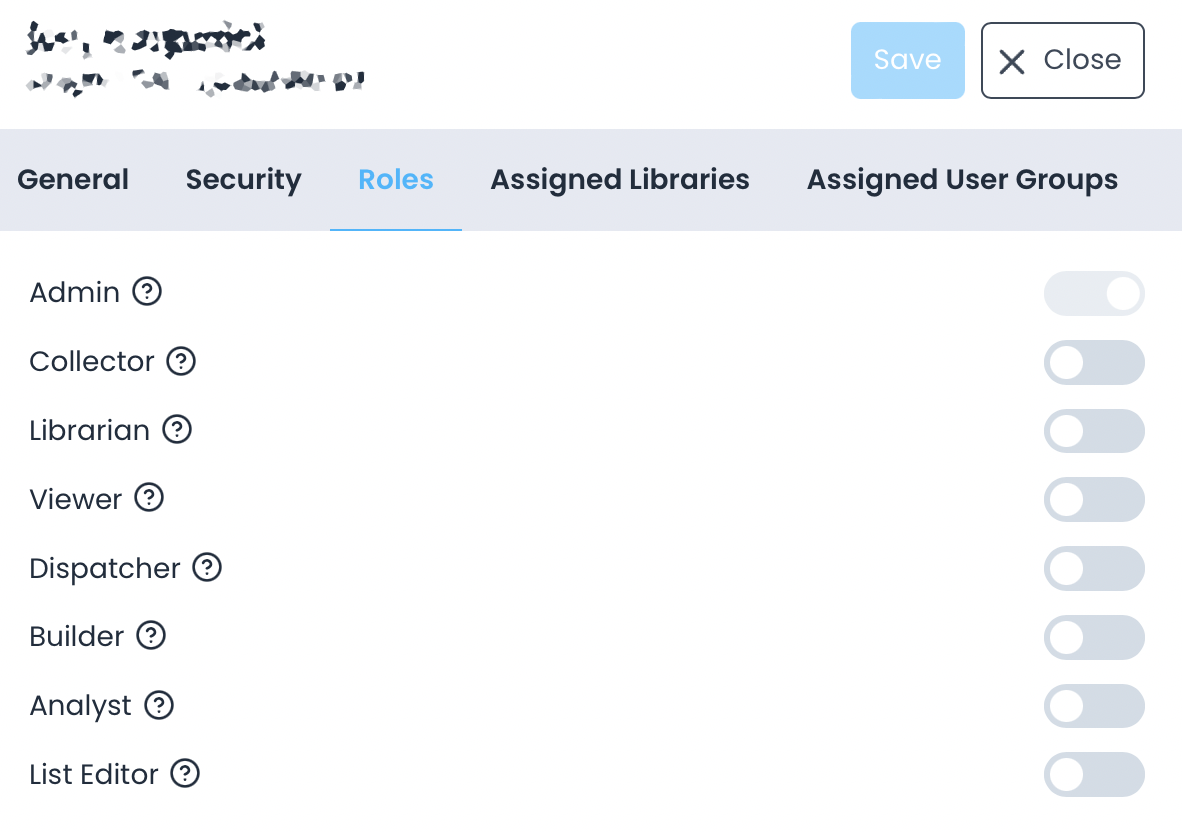The width and height of the screenshot is (1182, 832).
Task: Click the Dispatcher help icon
Action: click(x=207, y=568)
